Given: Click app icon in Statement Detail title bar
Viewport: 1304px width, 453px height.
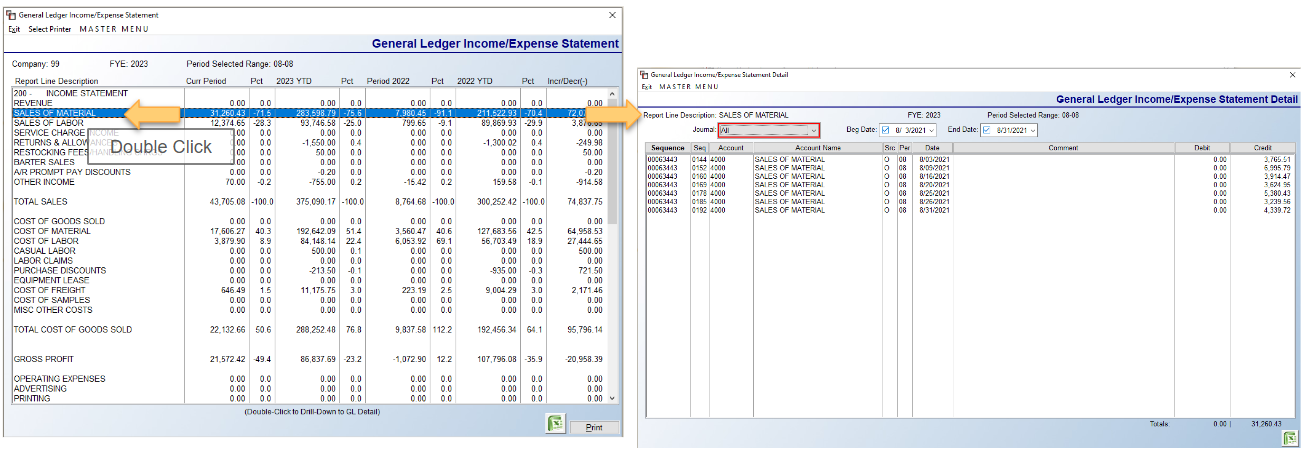Looking at the screenshot, I should (645, 74).
